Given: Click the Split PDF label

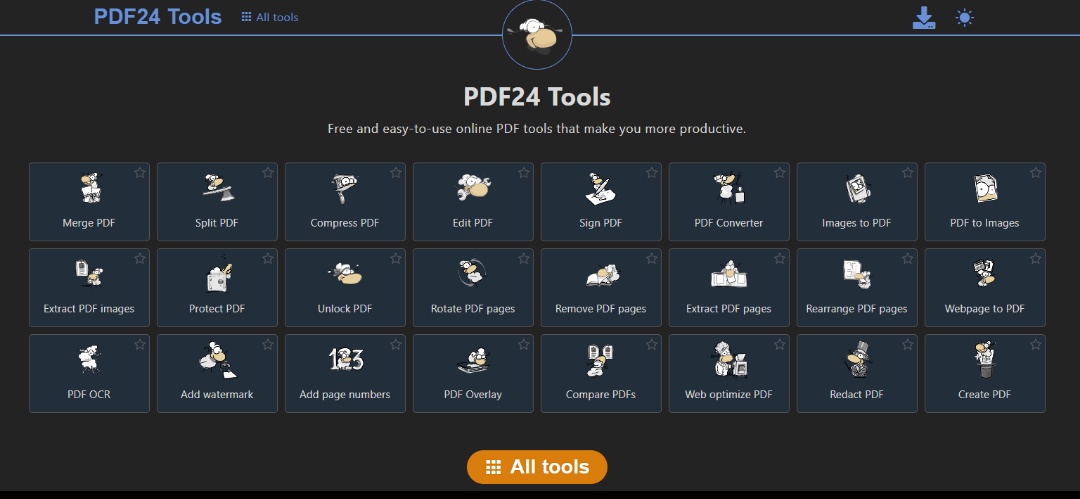Looking at the screenshot, I should pos(217,223).
